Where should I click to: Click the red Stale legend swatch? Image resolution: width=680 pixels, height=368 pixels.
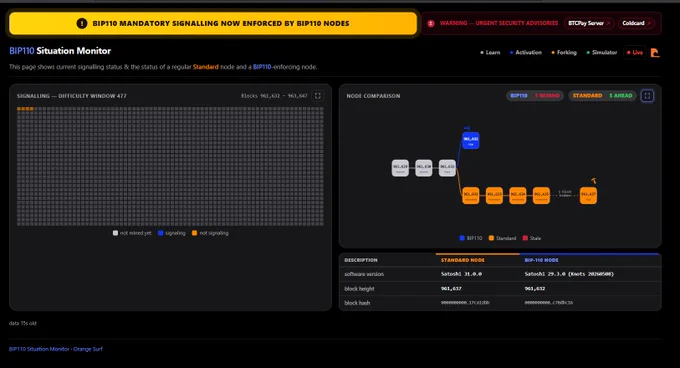coord(525,238)
